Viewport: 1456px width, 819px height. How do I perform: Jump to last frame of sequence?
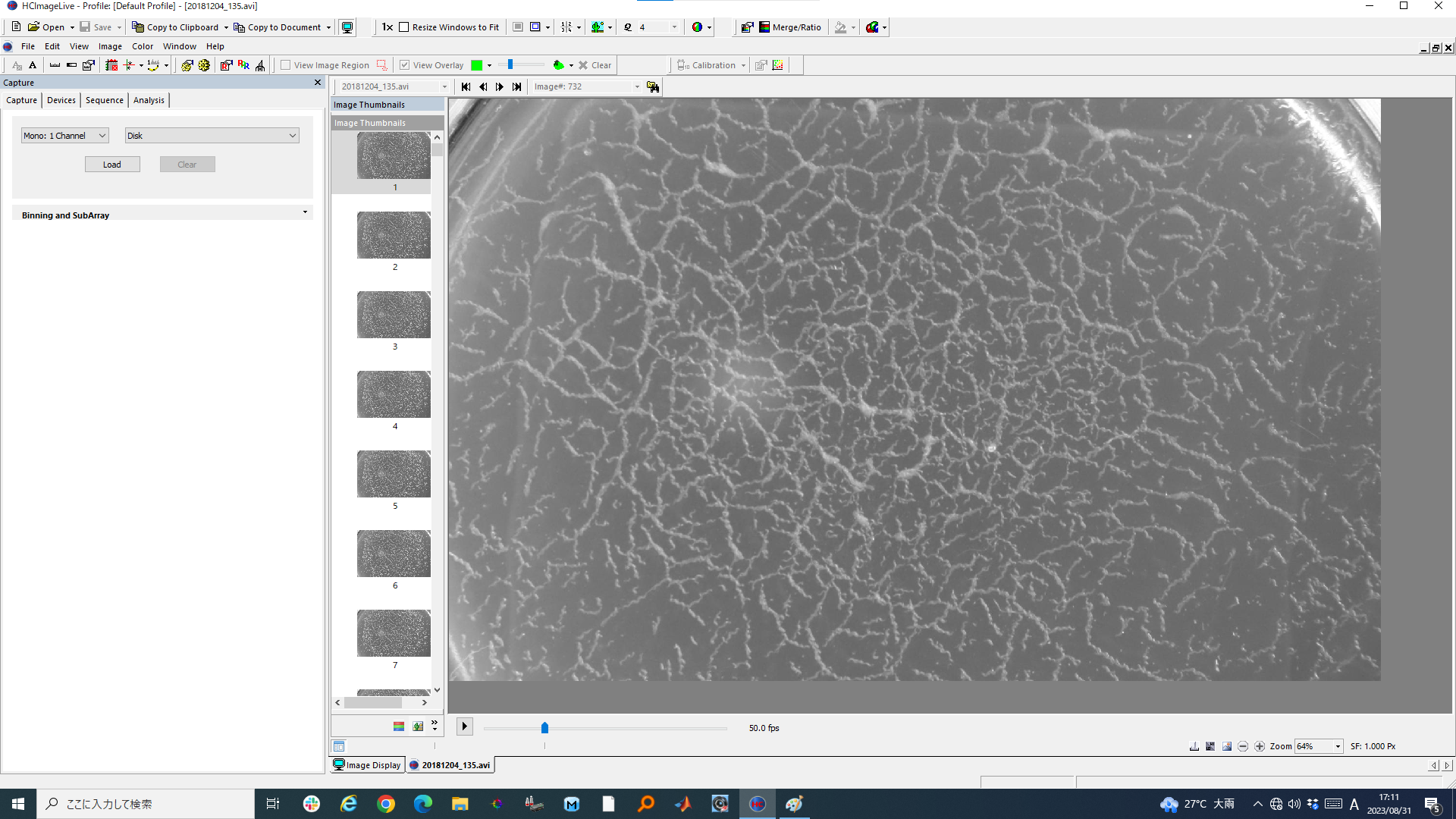pos(516,86)
